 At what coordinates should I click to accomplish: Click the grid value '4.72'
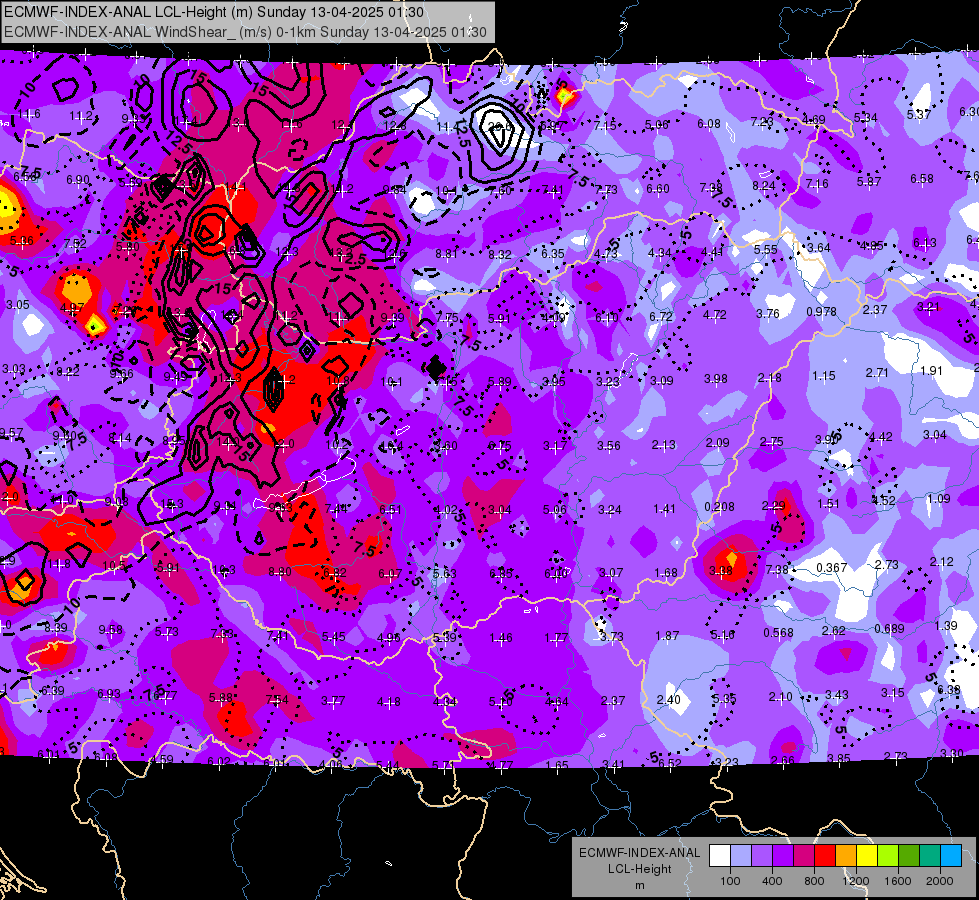pyautogui.click(x=714, y=315)
